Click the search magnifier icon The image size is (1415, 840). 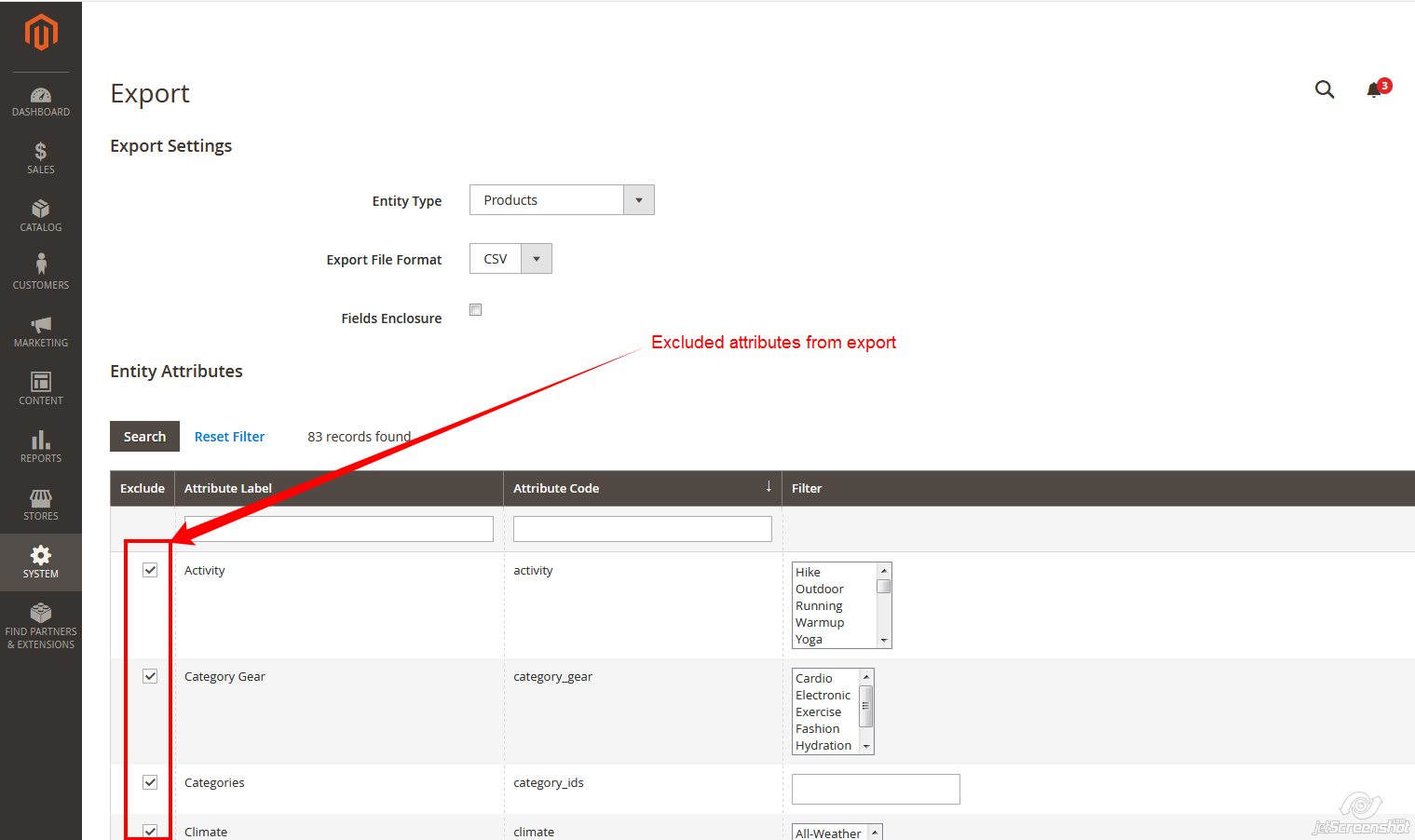1325,89
